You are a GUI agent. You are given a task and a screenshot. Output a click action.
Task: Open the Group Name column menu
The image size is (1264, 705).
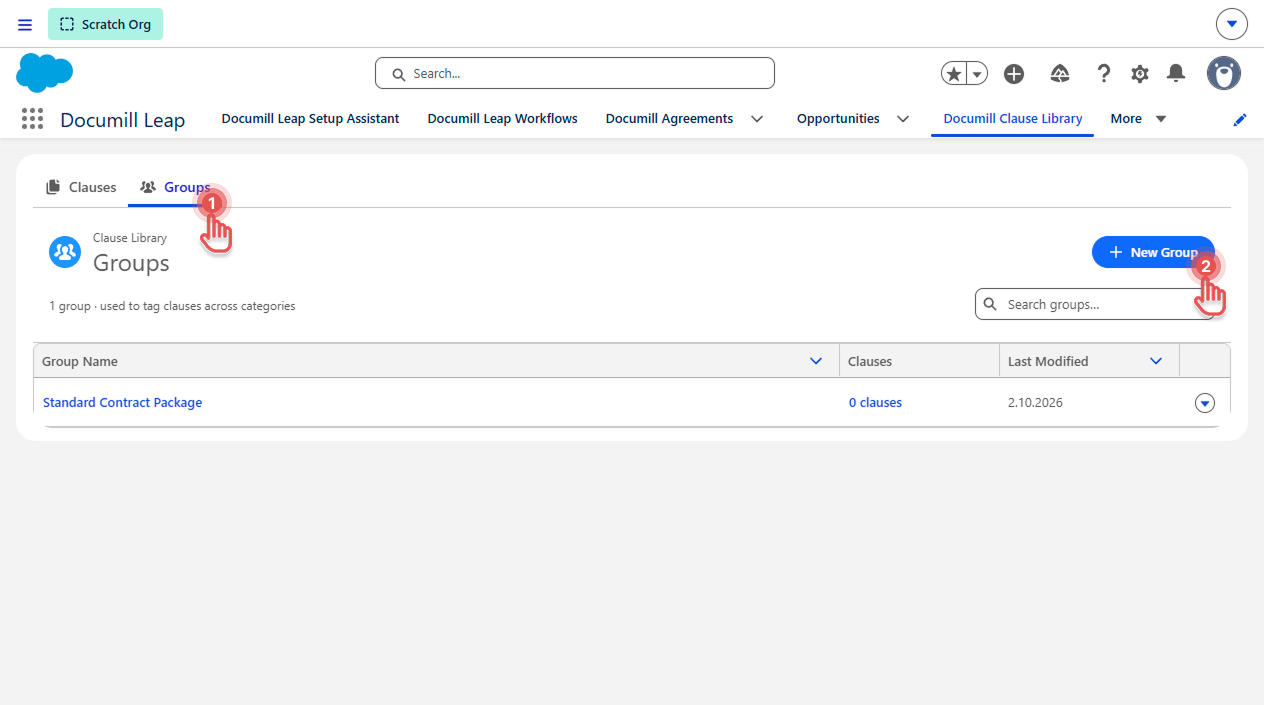(816, 361)
